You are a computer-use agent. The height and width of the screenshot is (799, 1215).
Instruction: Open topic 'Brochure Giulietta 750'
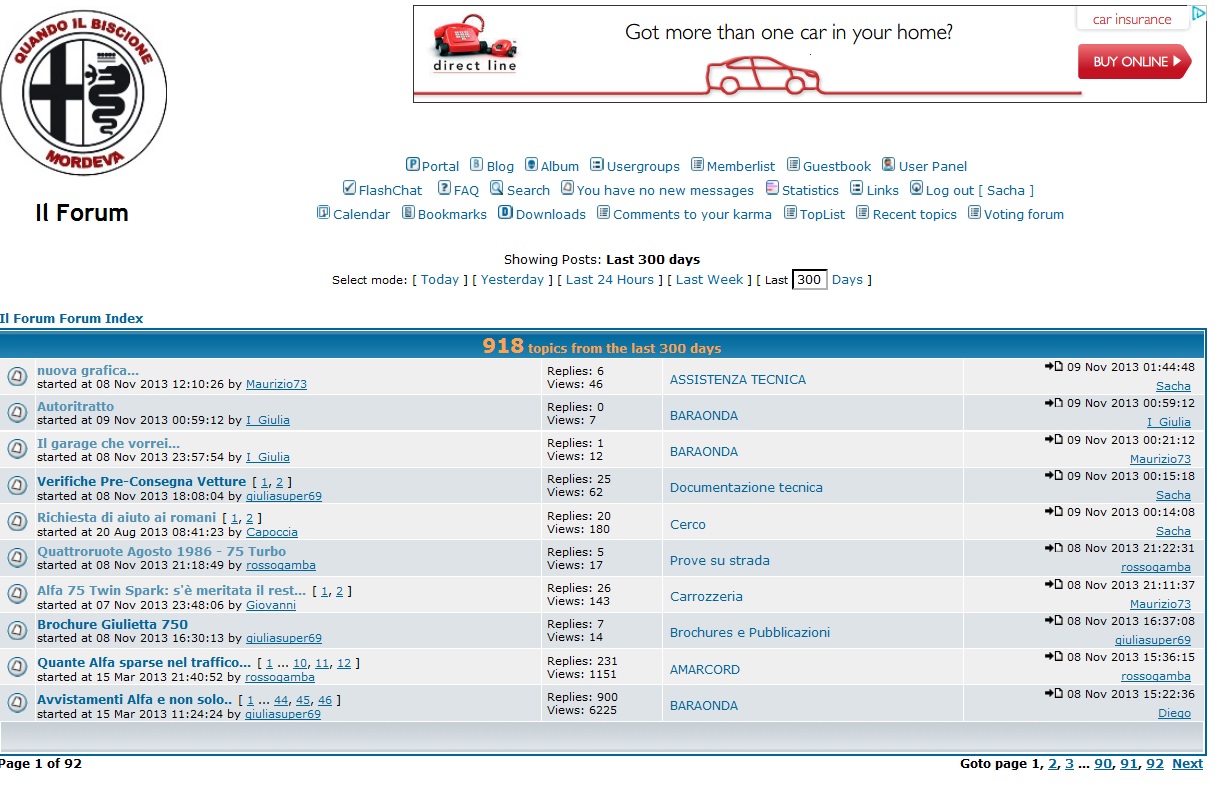click(x=112, y=624)
